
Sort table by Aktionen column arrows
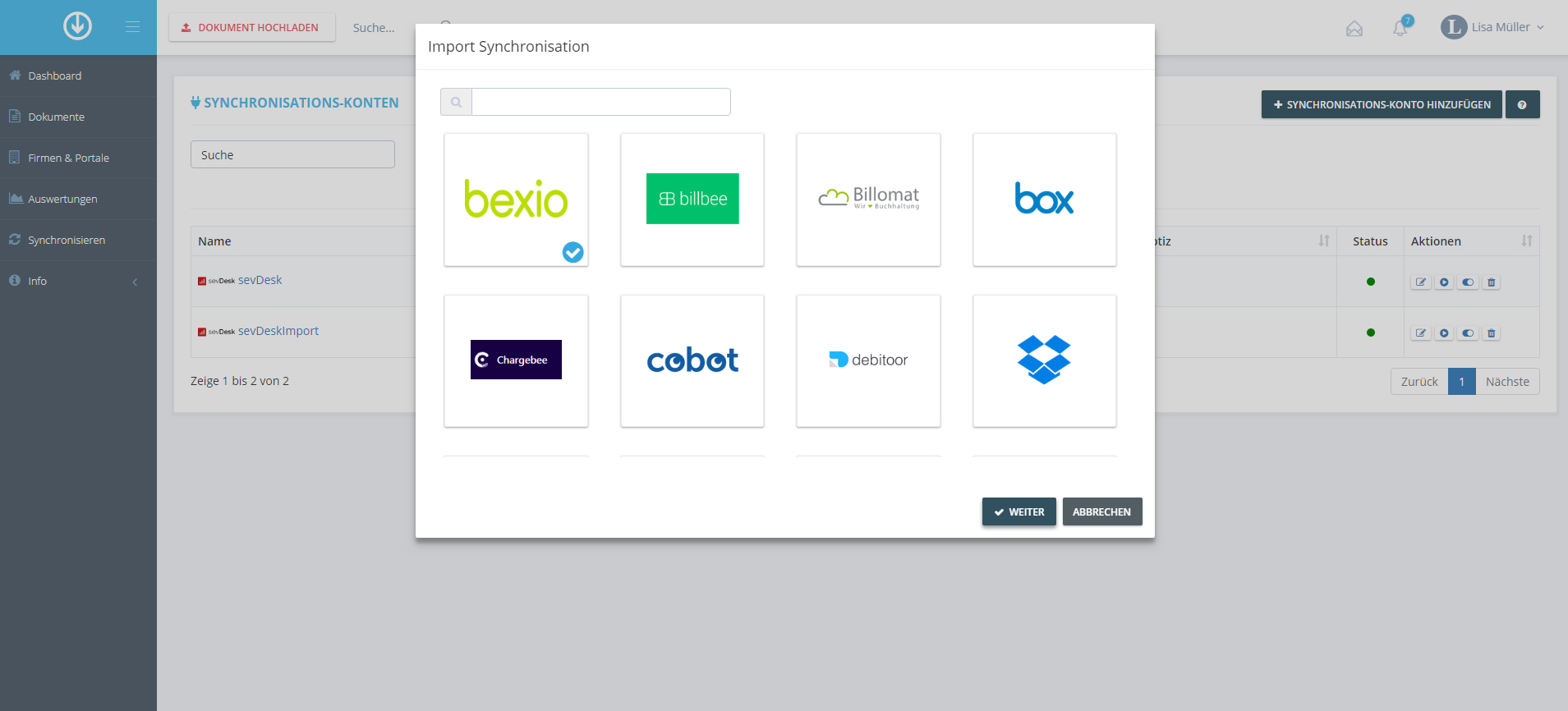[x=1526, y=241]
